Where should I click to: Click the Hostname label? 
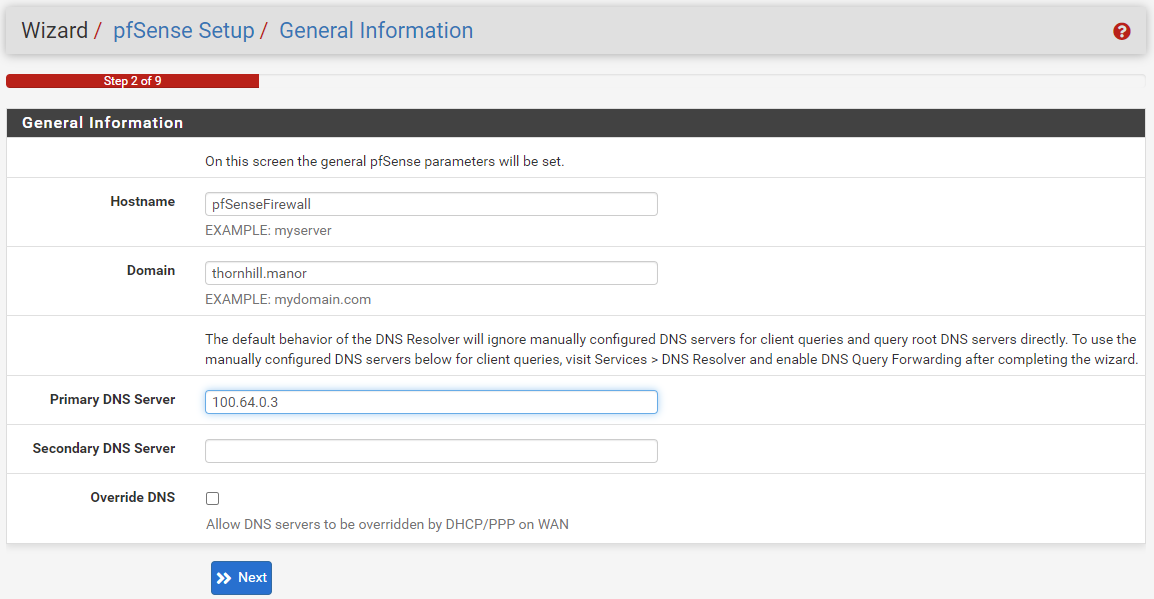(143, 202)
